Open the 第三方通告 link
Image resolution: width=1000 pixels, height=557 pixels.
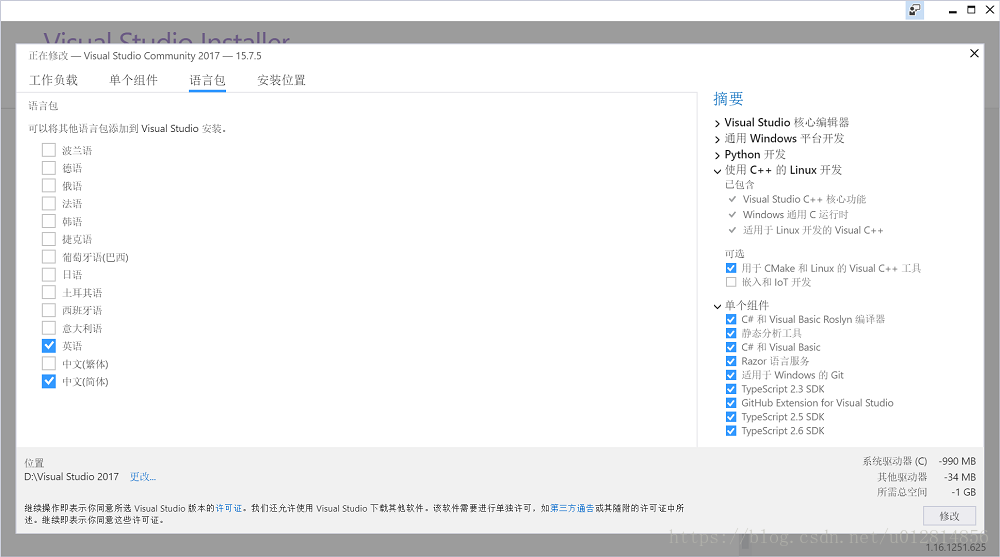click(x=572, y=509)
